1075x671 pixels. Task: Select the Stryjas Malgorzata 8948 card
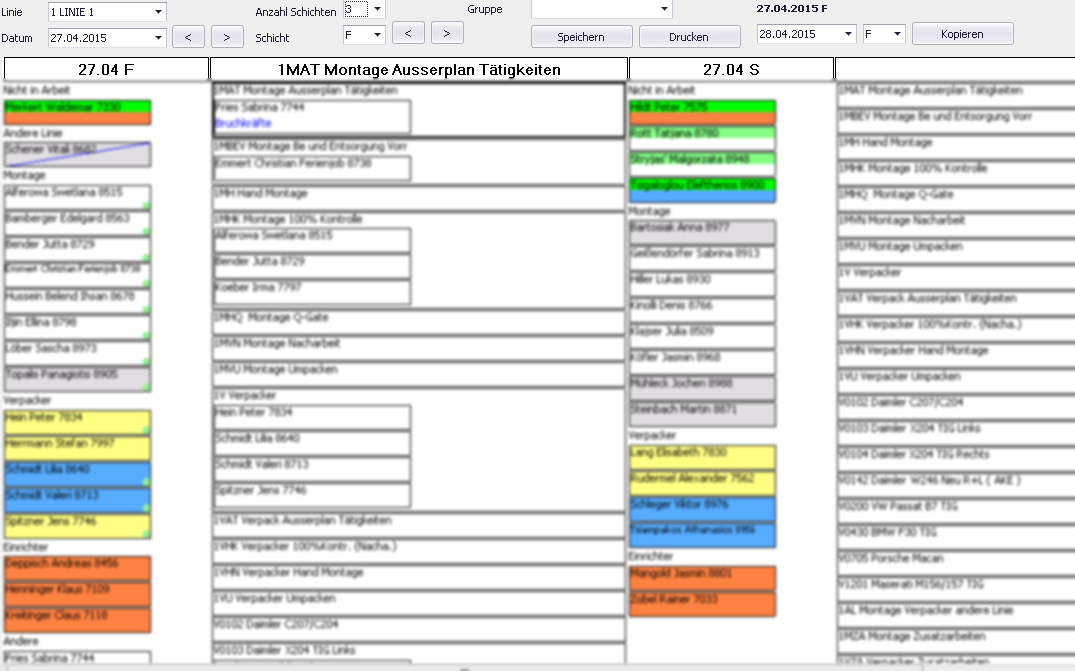pos(703,164)
